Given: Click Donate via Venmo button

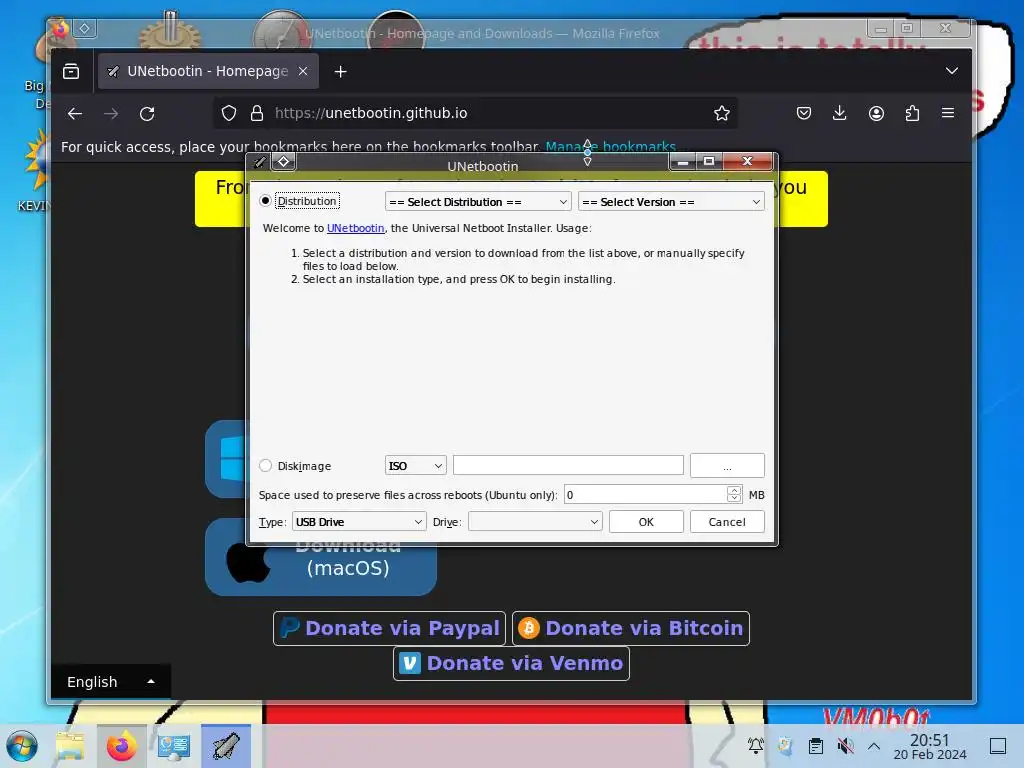Looking at the screenshot, I should point(511,664).
